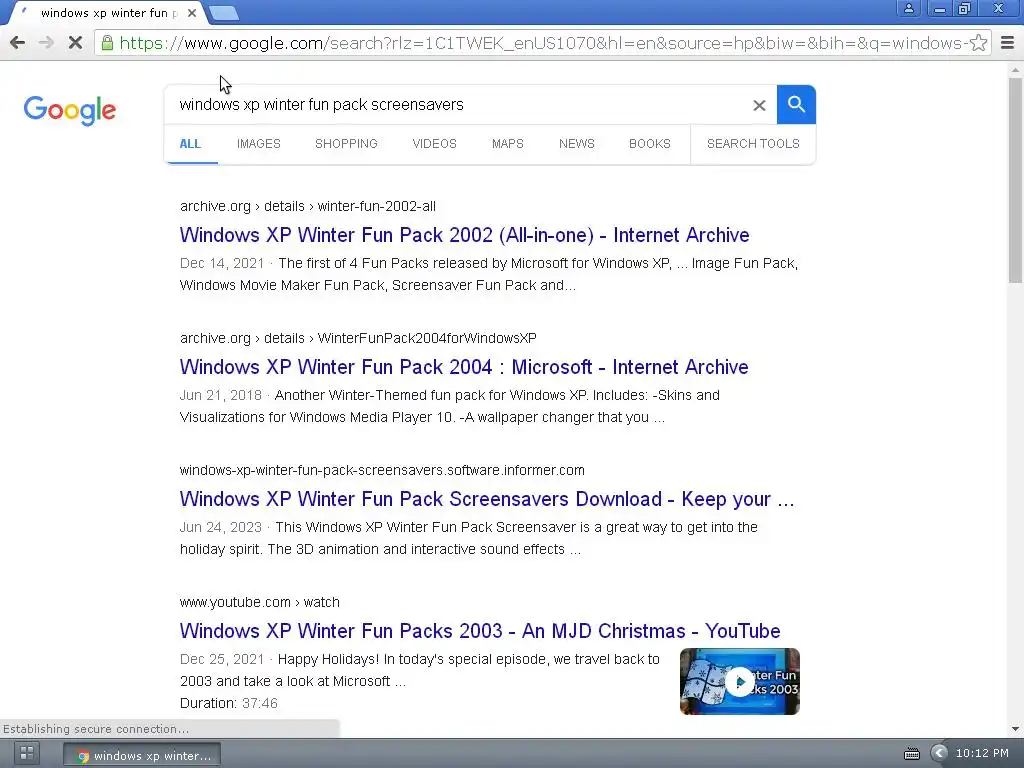Image resolution: width=1024 pixels, height=768 pixels.
Task: Click the Google logo
Action: 70,110
